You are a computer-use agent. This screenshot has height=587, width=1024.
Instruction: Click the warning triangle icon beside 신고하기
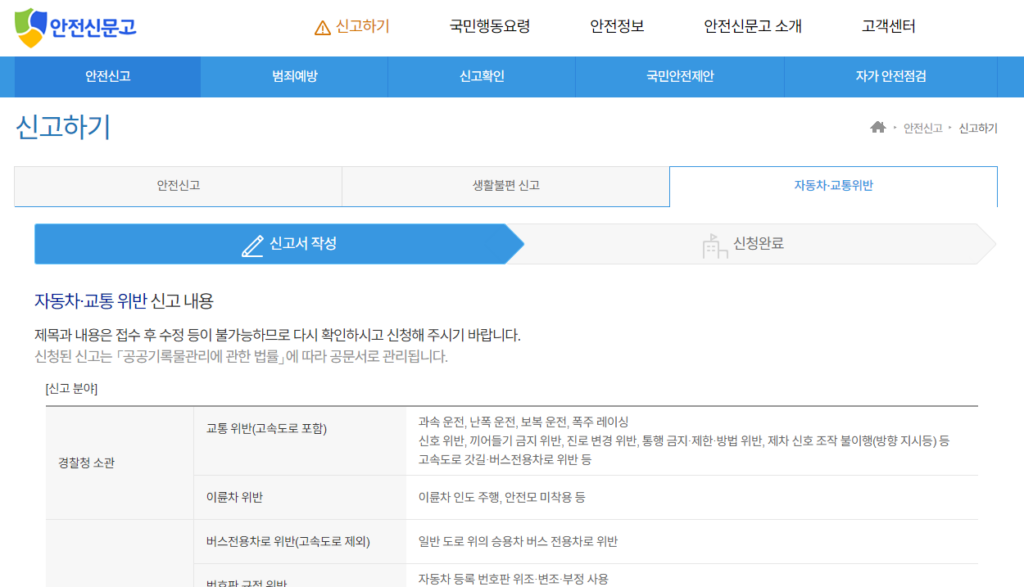click(x=322, y=28)
